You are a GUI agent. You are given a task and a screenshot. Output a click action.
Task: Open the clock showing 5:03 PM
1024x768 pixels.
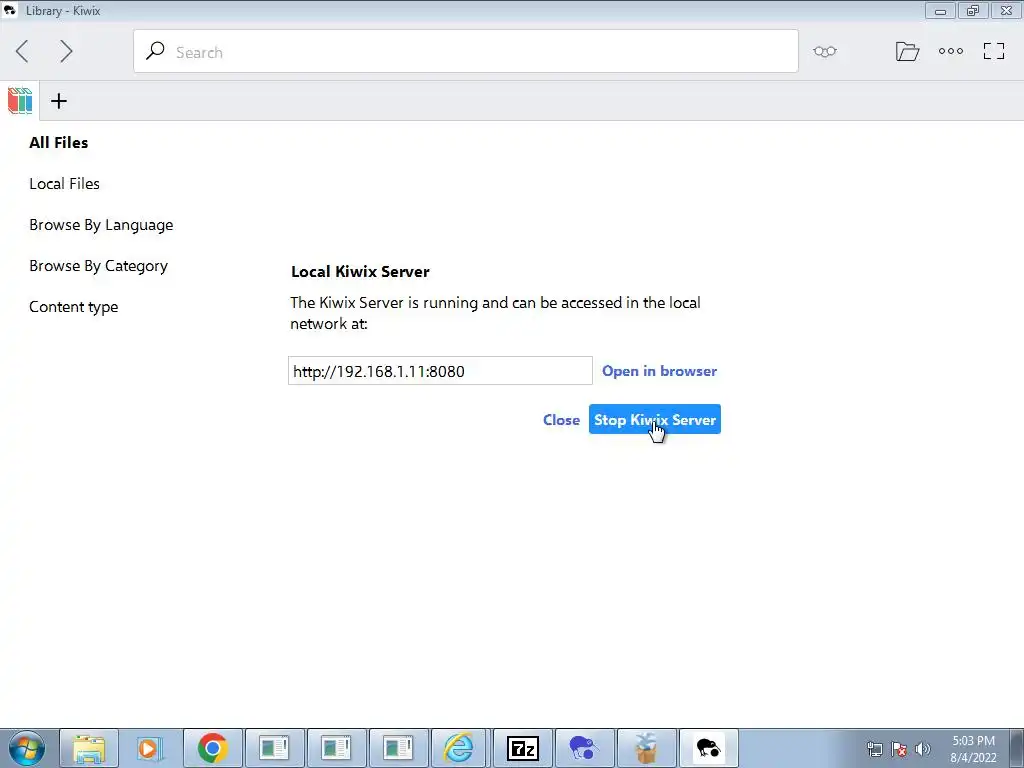click(973, 749)
